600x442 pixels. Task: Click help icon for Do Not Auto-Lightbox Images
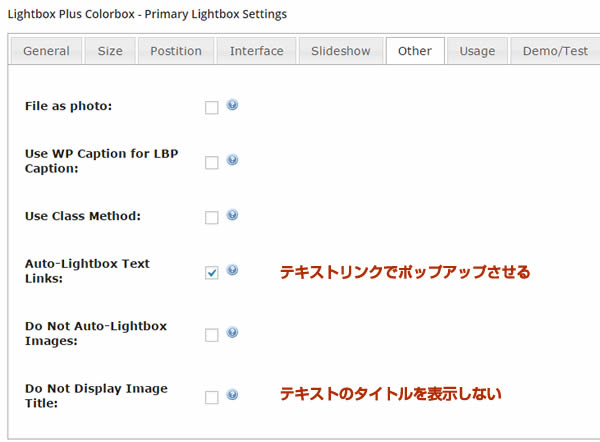(x=232, y=333)
